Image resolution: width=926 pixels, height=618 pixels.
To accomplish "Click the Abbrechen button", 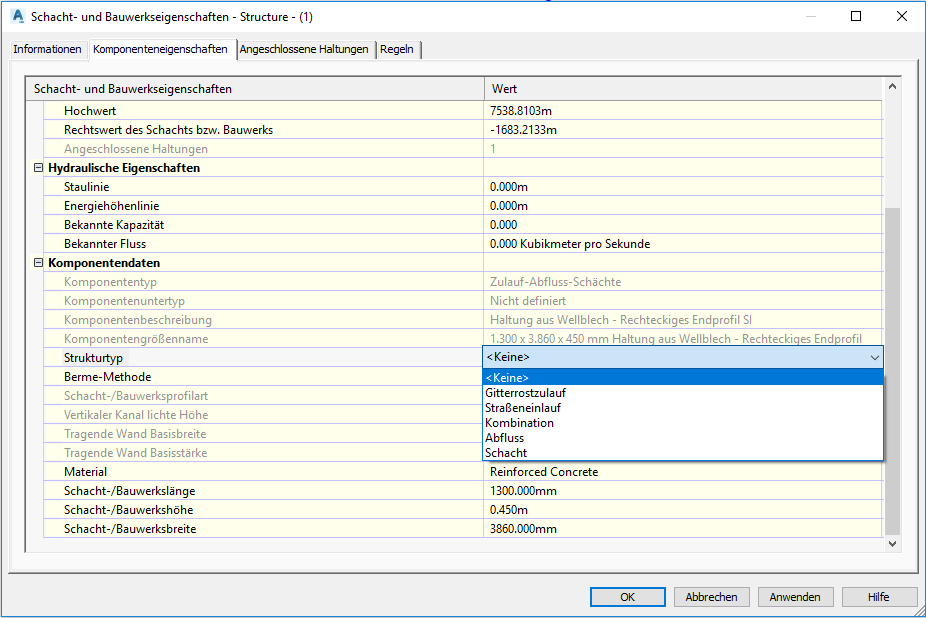I will point(711,597).
